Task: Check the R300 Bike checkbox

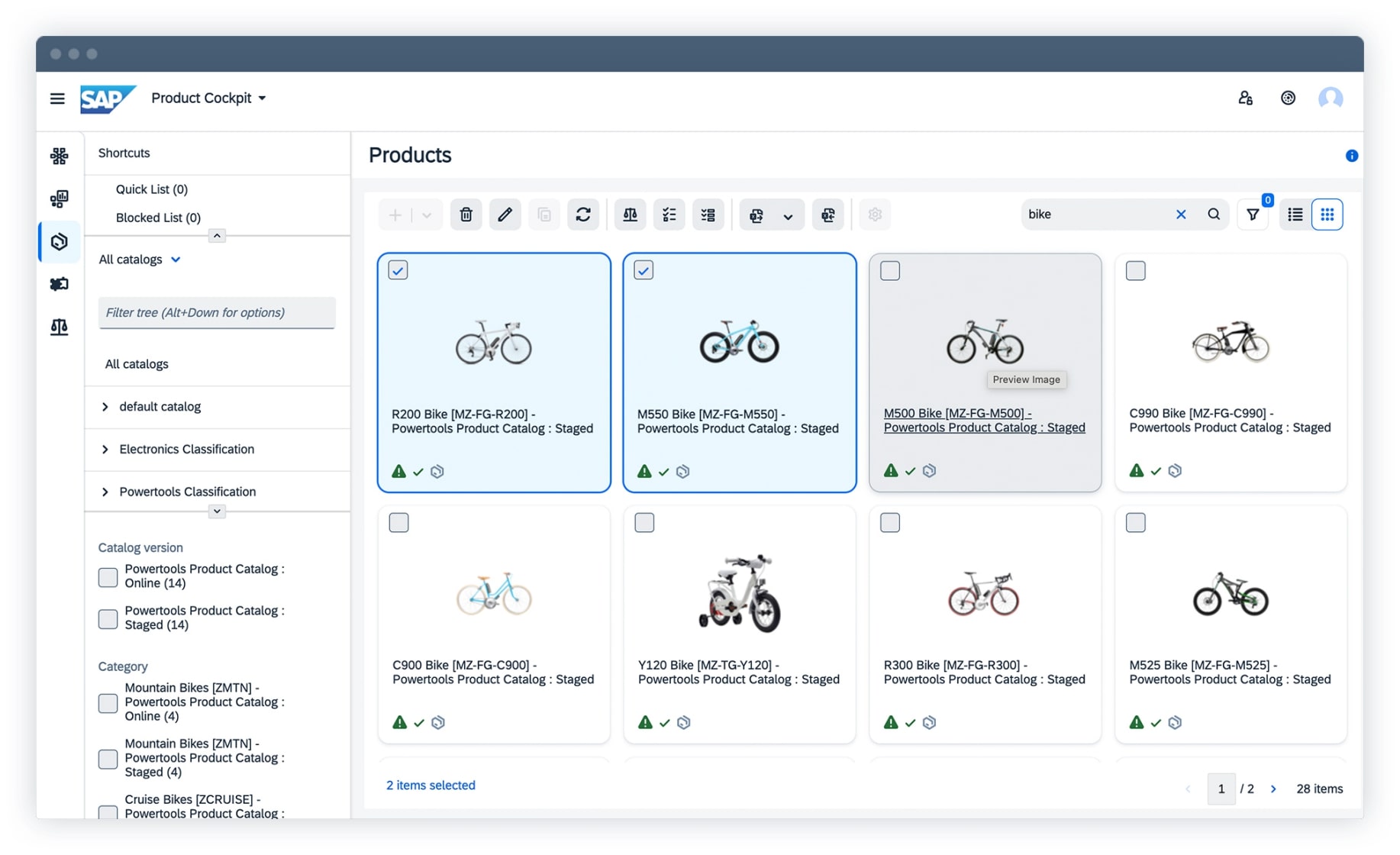Action: (890, 523)
